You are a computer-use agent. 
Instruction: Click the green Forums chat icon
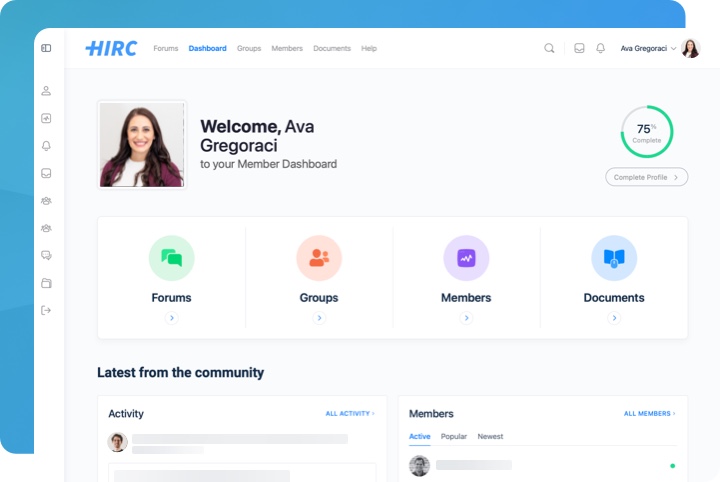point(172,258)
